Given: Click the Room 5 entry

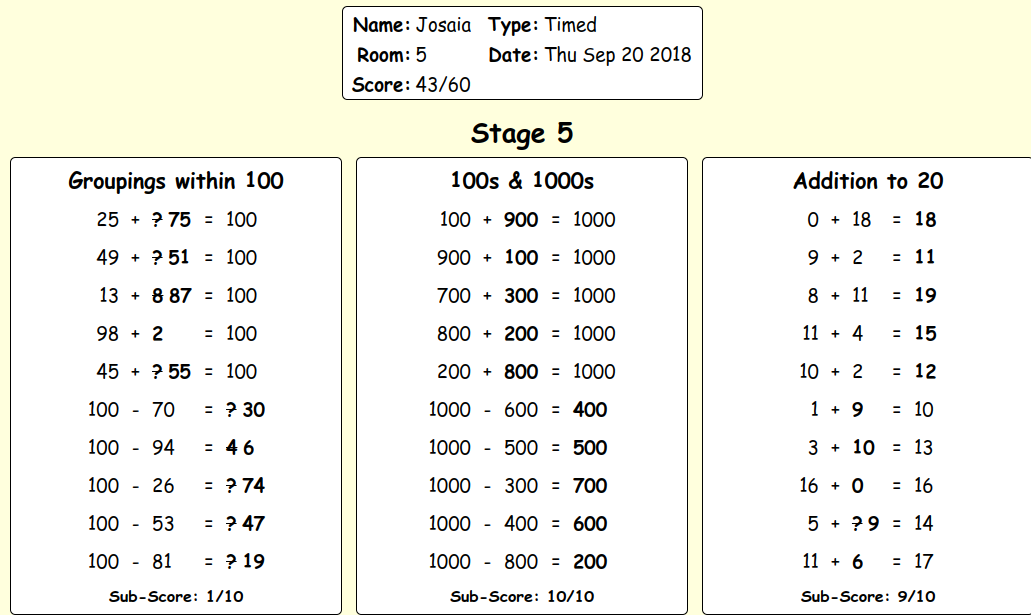Looking at the screenshot, I should (392, 55).
